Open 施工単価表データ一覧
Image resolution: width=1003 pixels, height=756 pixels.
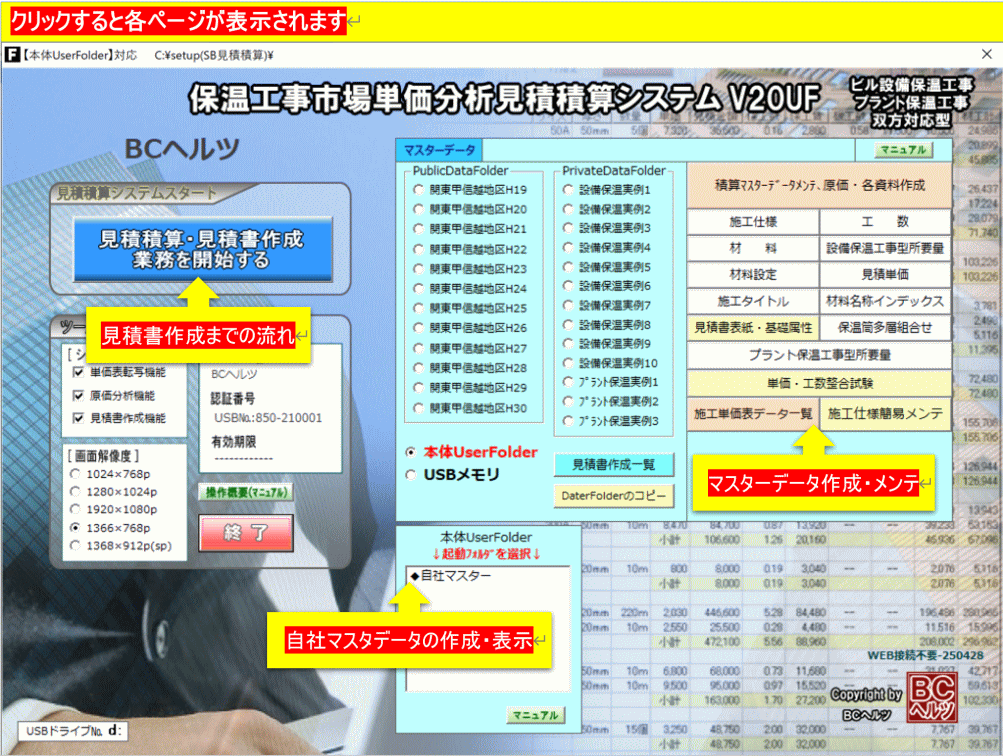point(753,414)
